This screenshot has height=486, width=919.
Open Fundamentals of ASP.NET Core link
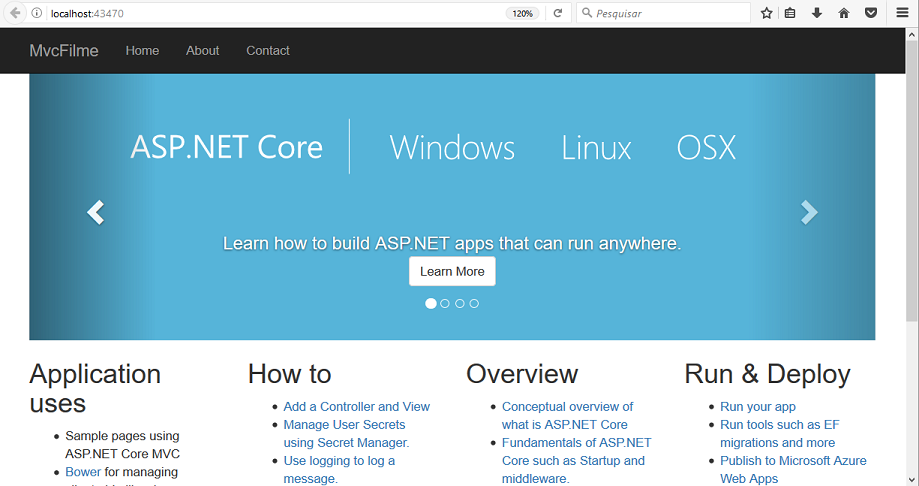click(576, 460)
